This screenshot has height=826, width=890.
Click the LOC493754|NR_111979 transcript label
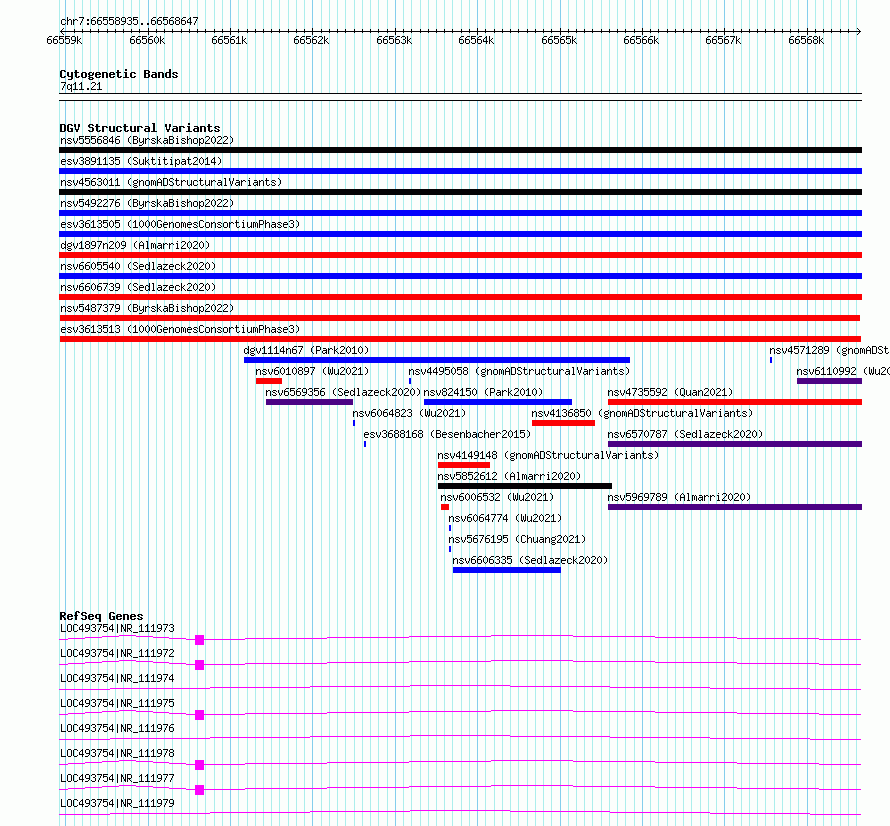[x=117, y=803]
